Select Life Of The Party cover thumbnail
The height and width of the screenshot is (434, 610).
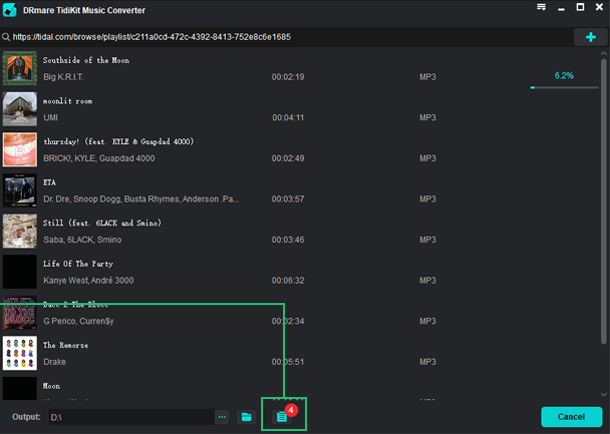click(20, 271)
